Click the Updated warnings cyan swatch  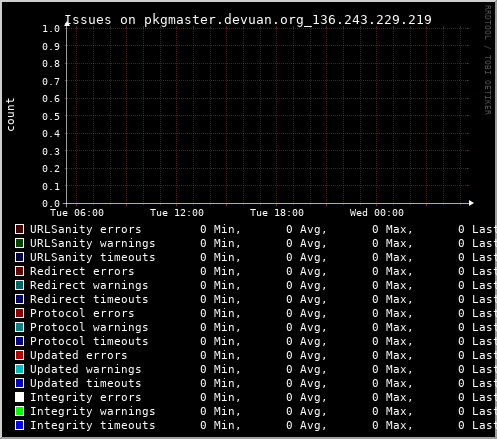(19, 369)
